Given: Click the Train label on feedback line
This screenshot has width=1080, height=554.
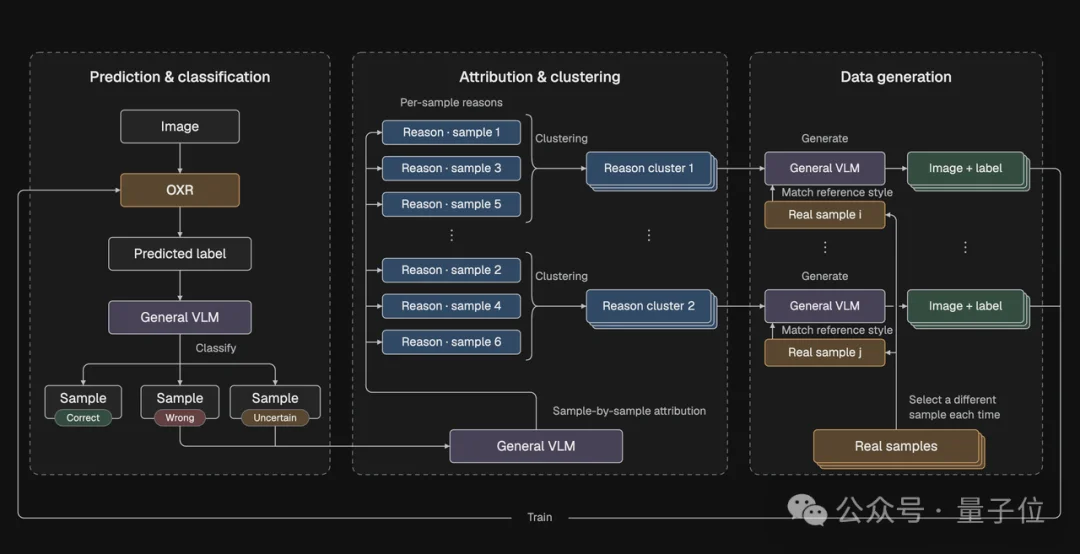Looking at the screenshot, I should (539, 517).
